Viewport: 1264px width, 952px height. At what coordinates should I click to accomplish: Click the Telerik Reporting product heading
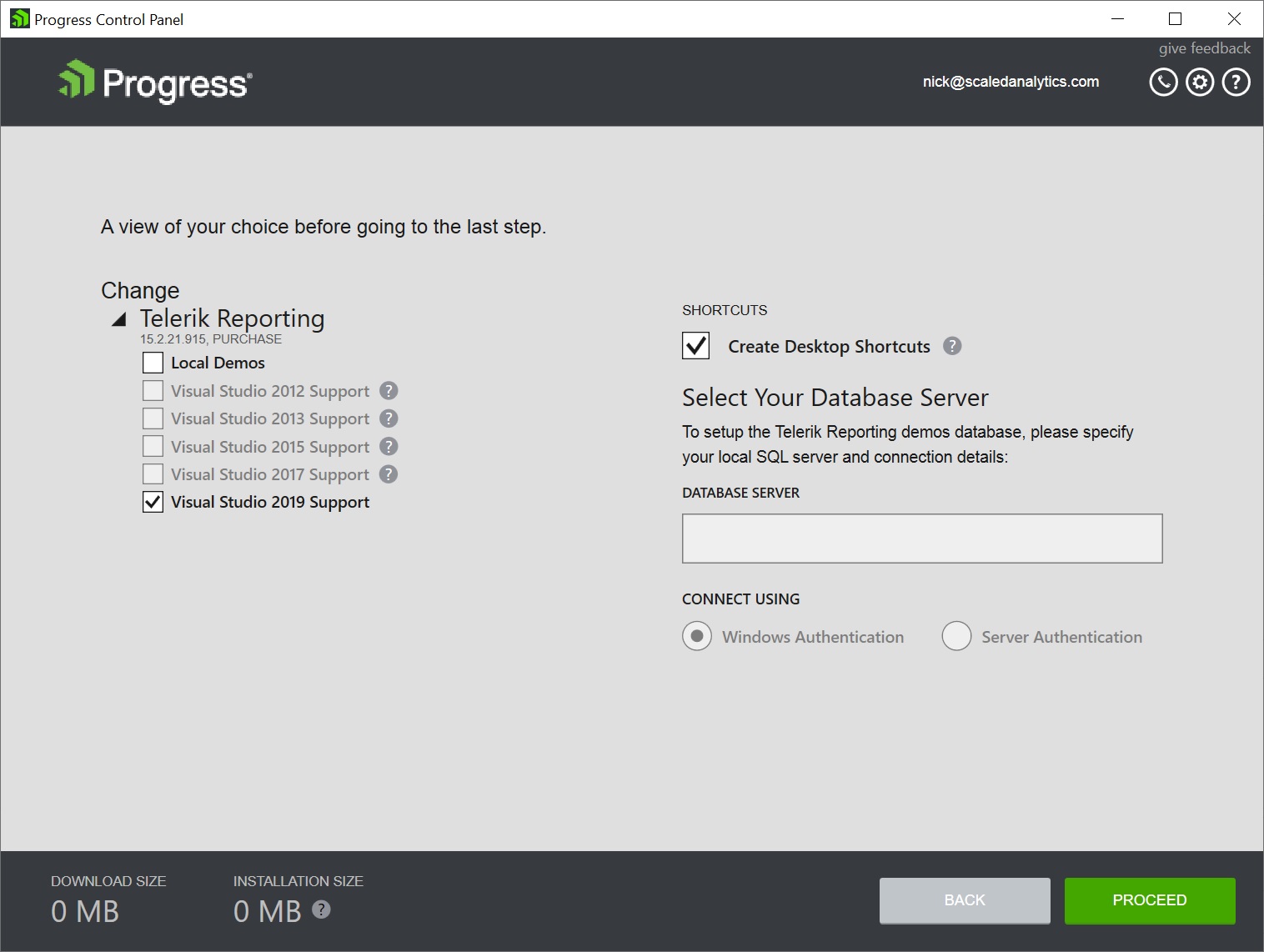click(x=233, y=318)
